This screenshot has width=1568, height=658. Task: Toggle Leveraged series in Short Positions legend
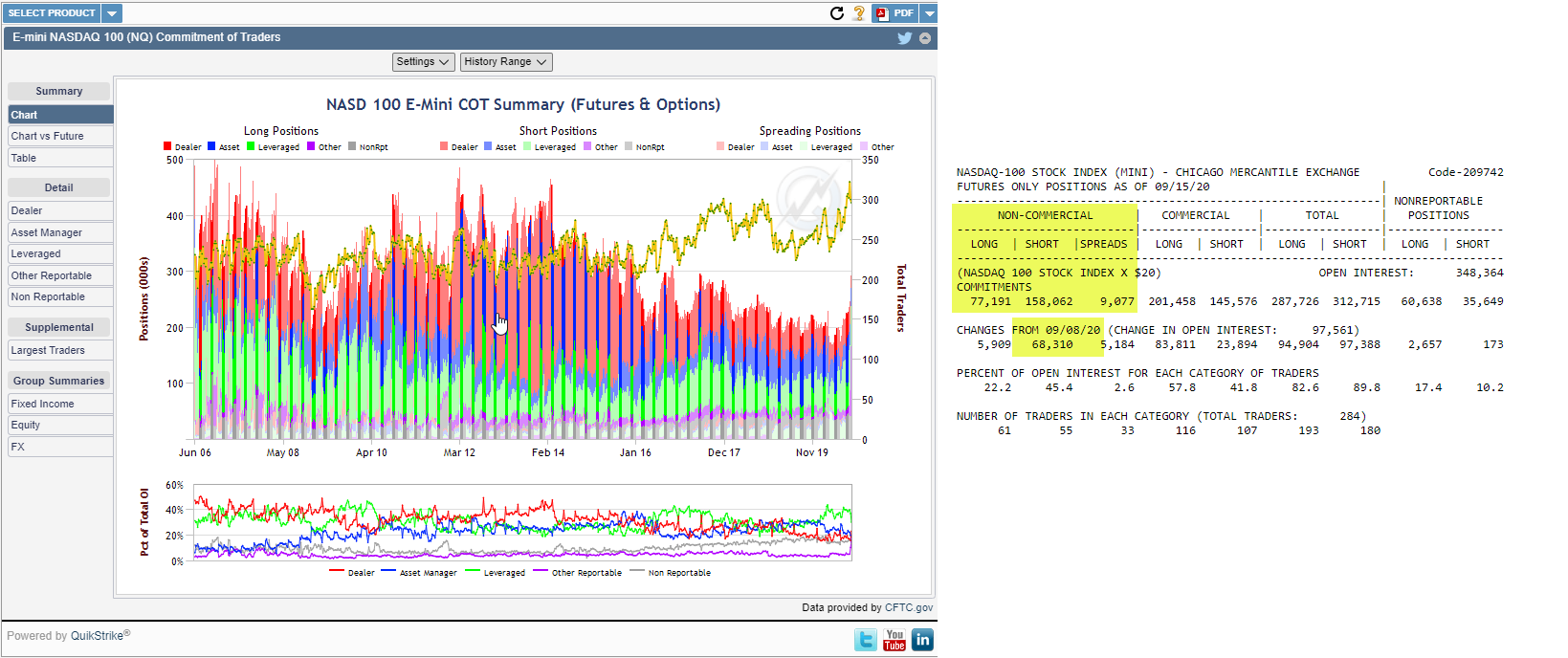(x=550, y=147)
